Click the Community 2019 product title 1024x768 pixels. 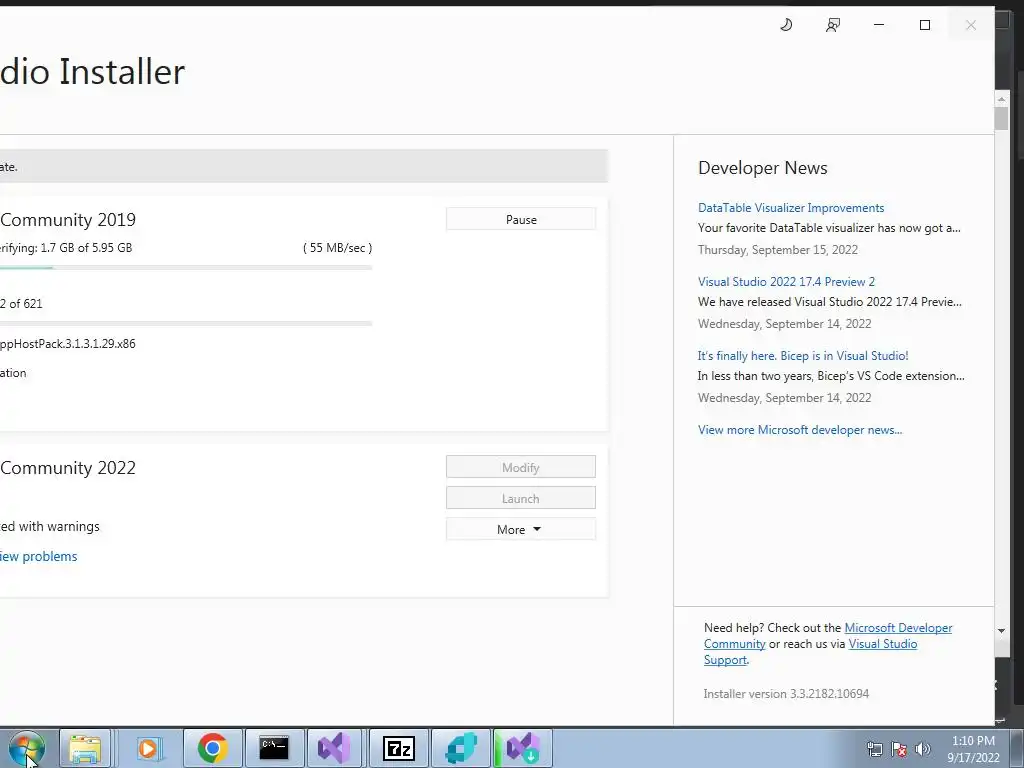click(68, 219)
